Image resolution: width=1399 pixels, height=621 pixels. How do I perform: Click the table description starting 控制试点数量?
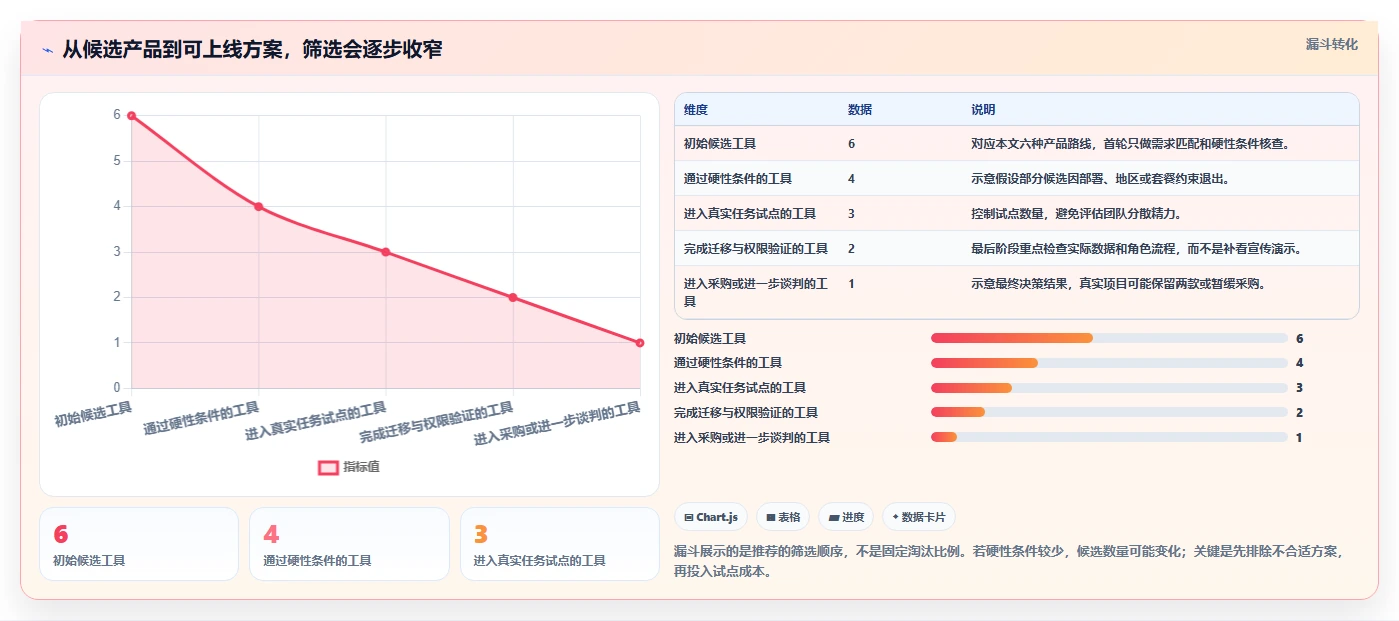pos(1077,214)
